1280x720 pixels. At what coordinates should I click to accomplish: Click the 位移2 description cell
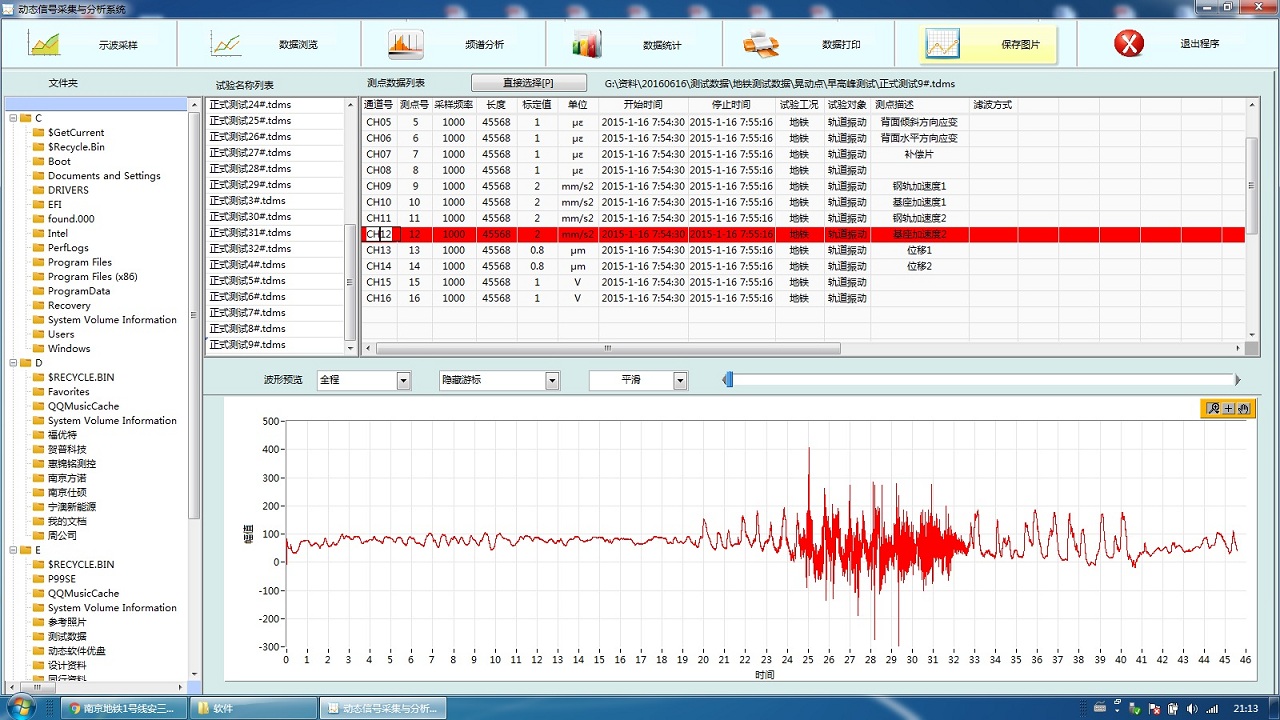[x=919, y=267]
